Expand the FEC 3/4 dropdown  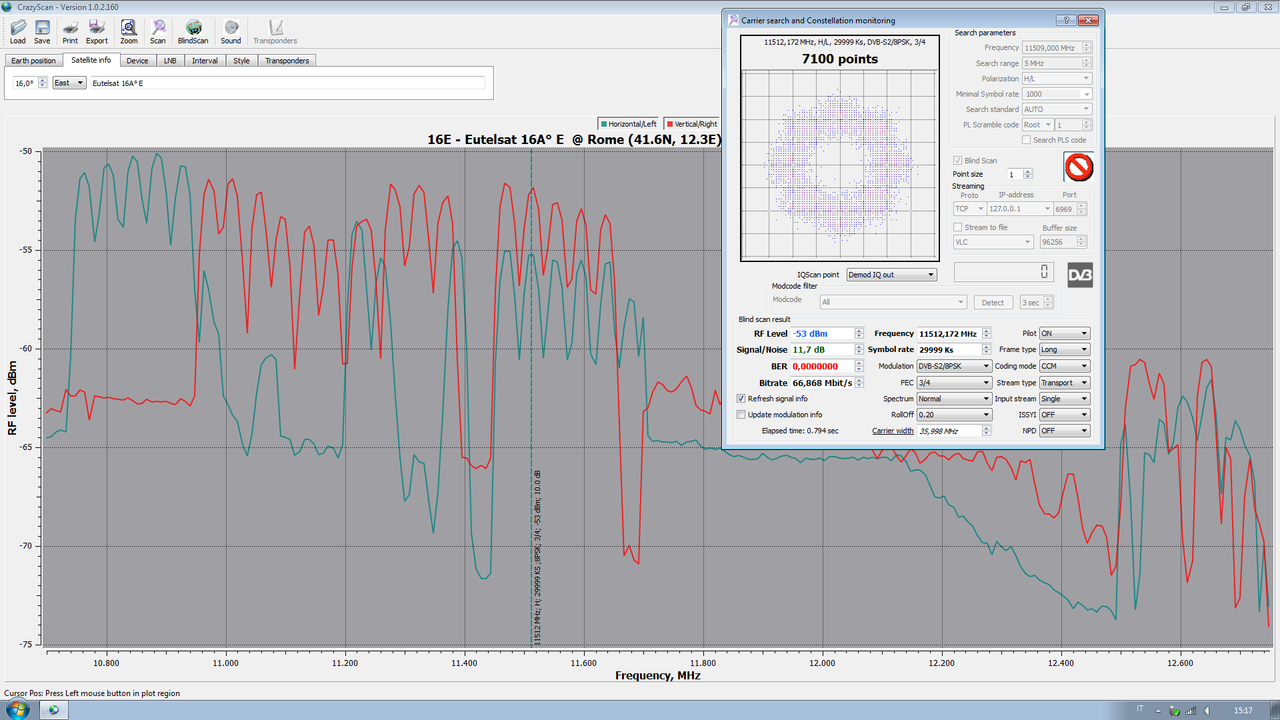954,382
